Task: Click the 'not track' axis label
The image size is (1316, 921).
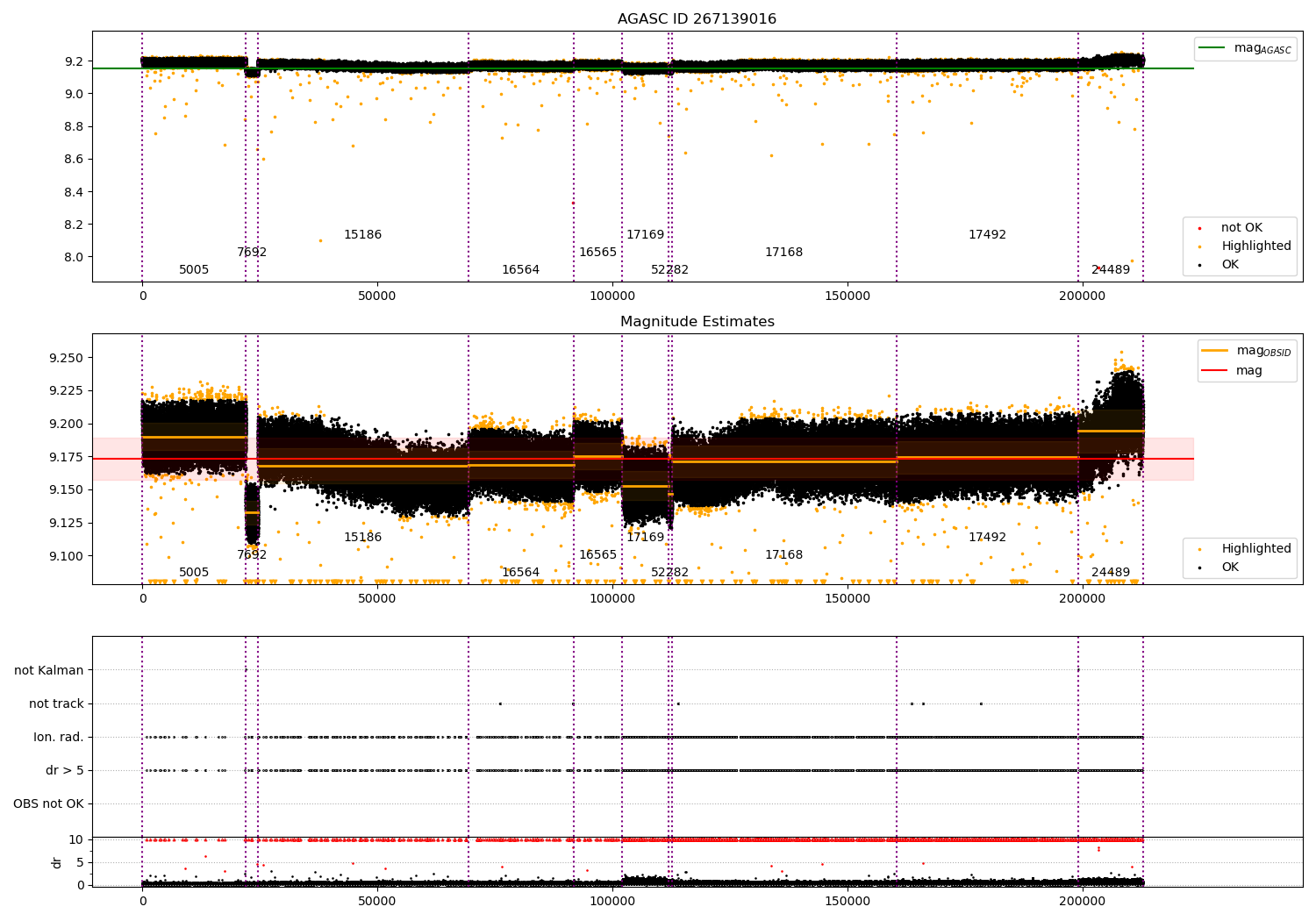Action: click(x=56, y=703)
